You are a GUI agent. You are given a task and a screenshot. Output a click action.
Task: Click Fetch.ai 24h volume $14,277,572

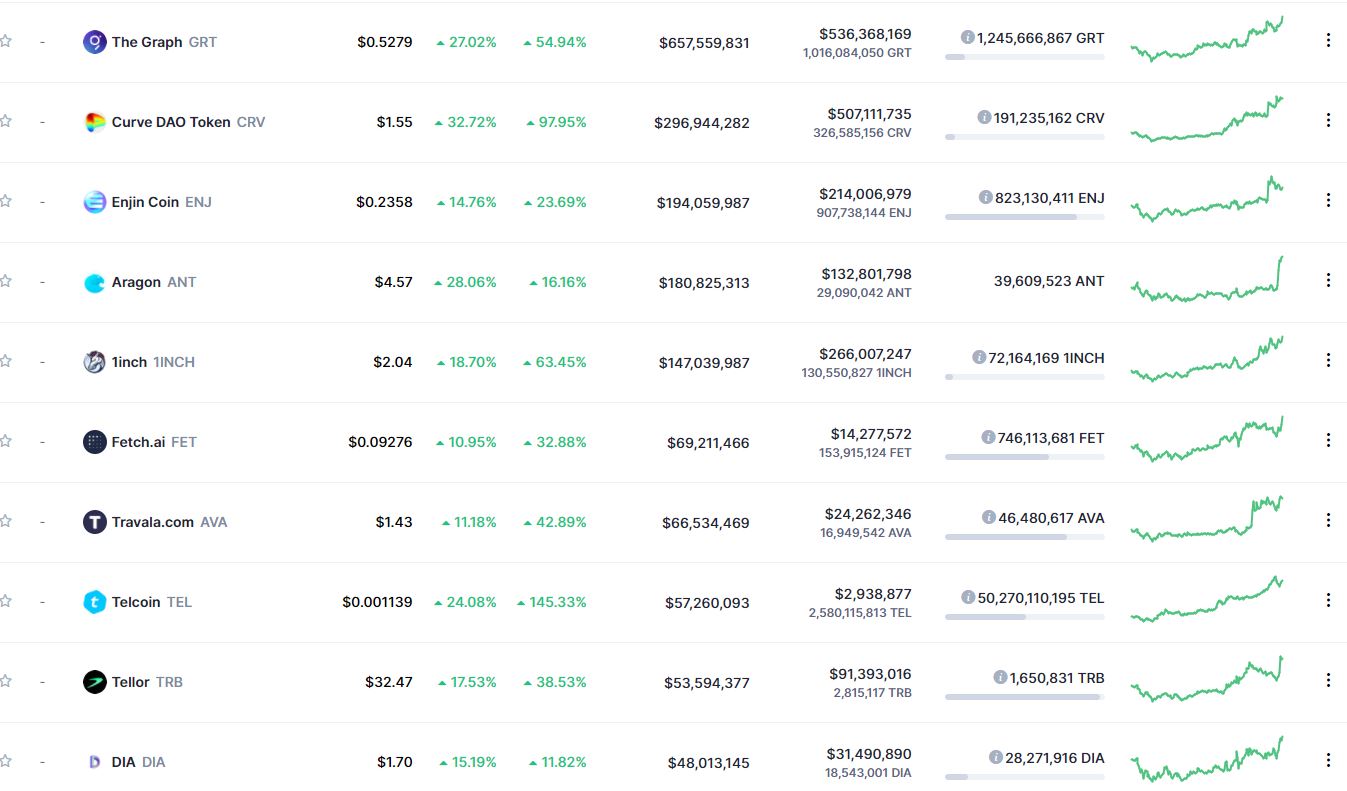(871, 434)
